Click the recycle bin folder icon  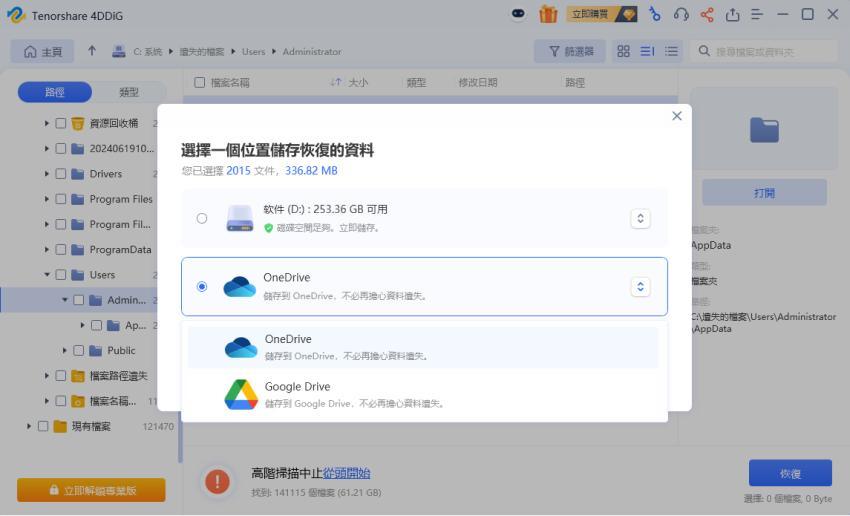click(78, 124)
